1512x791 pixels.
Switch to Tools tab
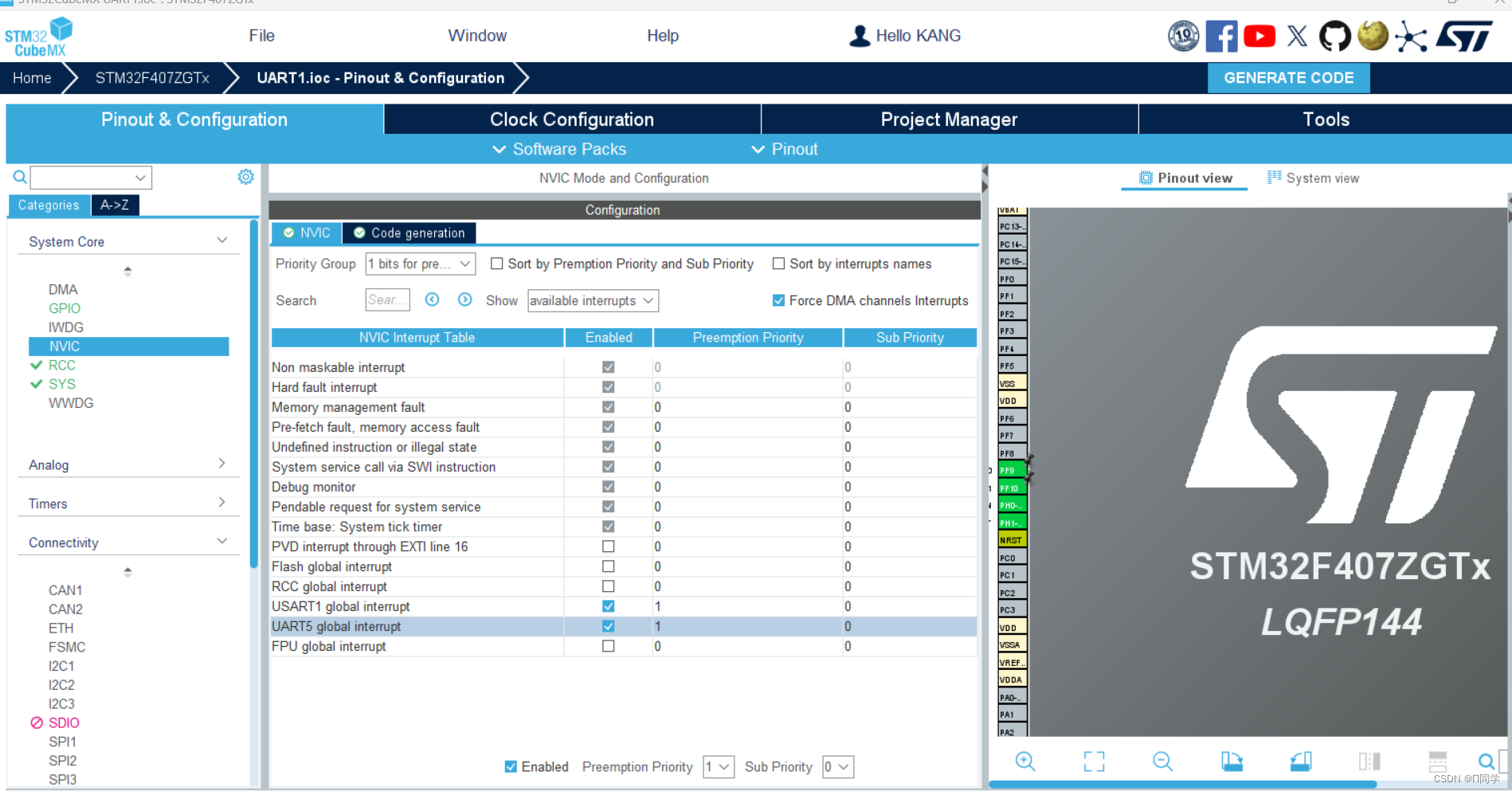click(x=1326, y=119)
